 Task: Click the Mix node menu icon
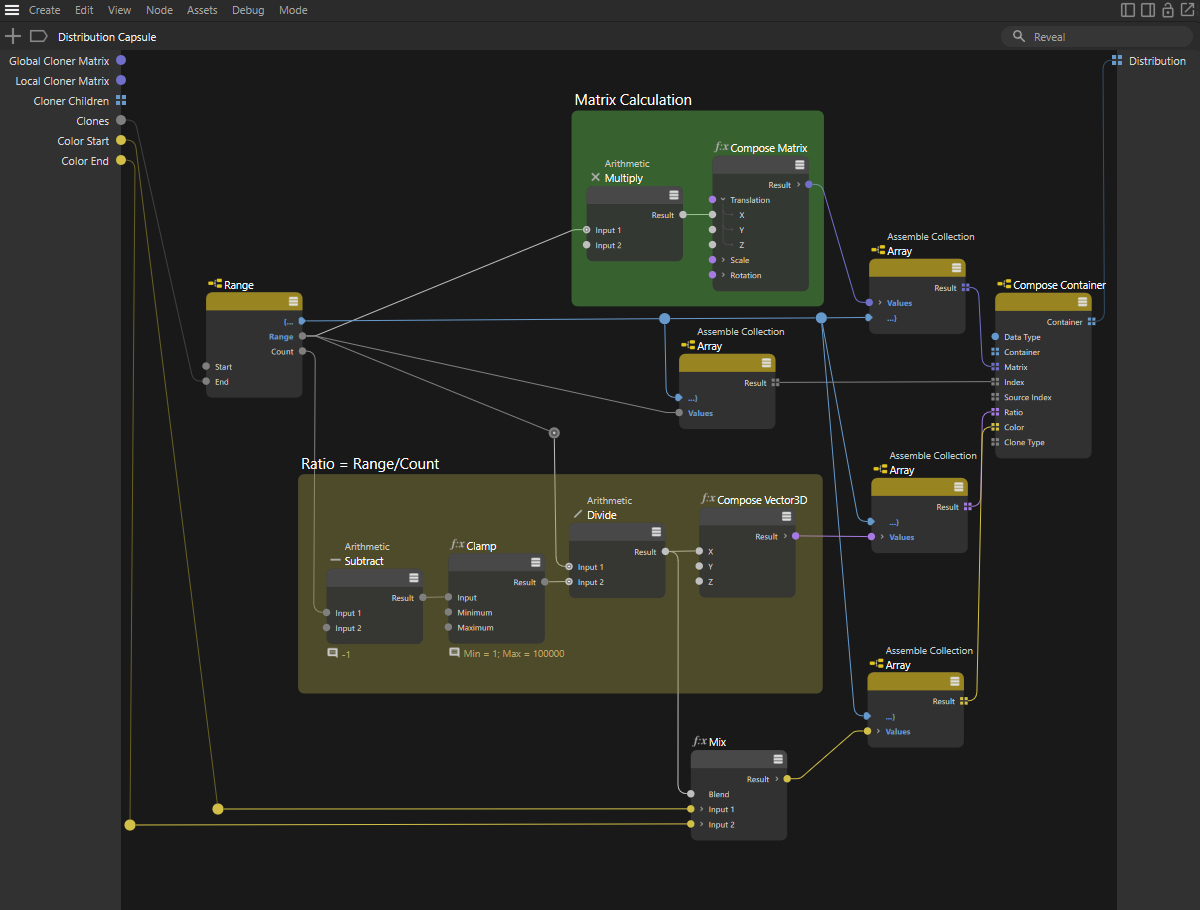pos(777,759)
